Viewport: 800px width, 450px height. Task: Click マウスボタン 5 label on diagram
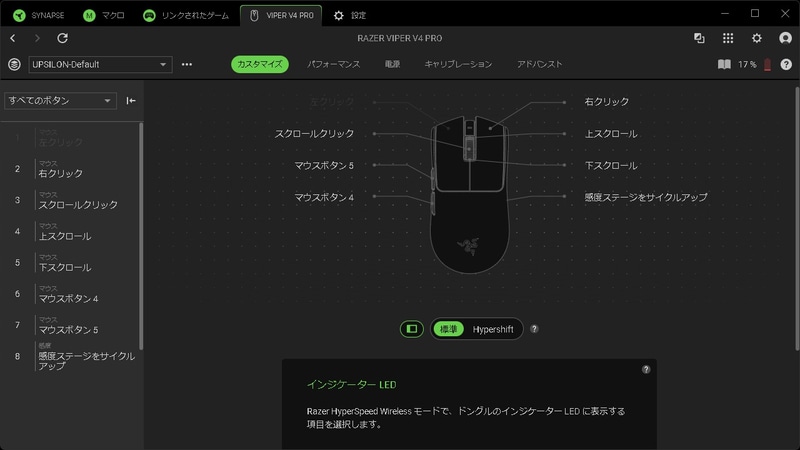pos(324,165)
